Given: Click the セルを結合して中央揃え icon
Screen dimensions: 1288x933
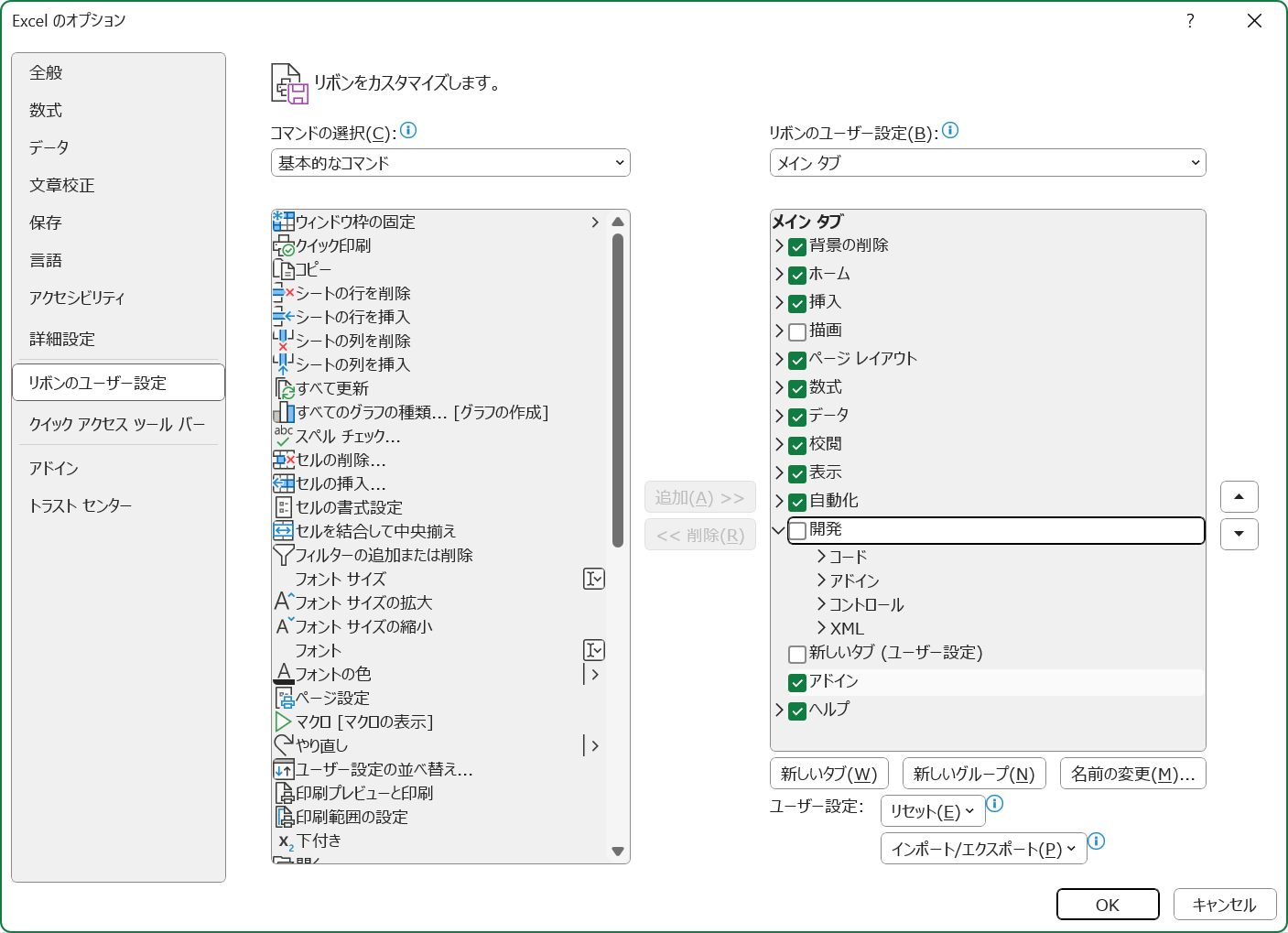Looking at the screenshot, I should 284,531.
